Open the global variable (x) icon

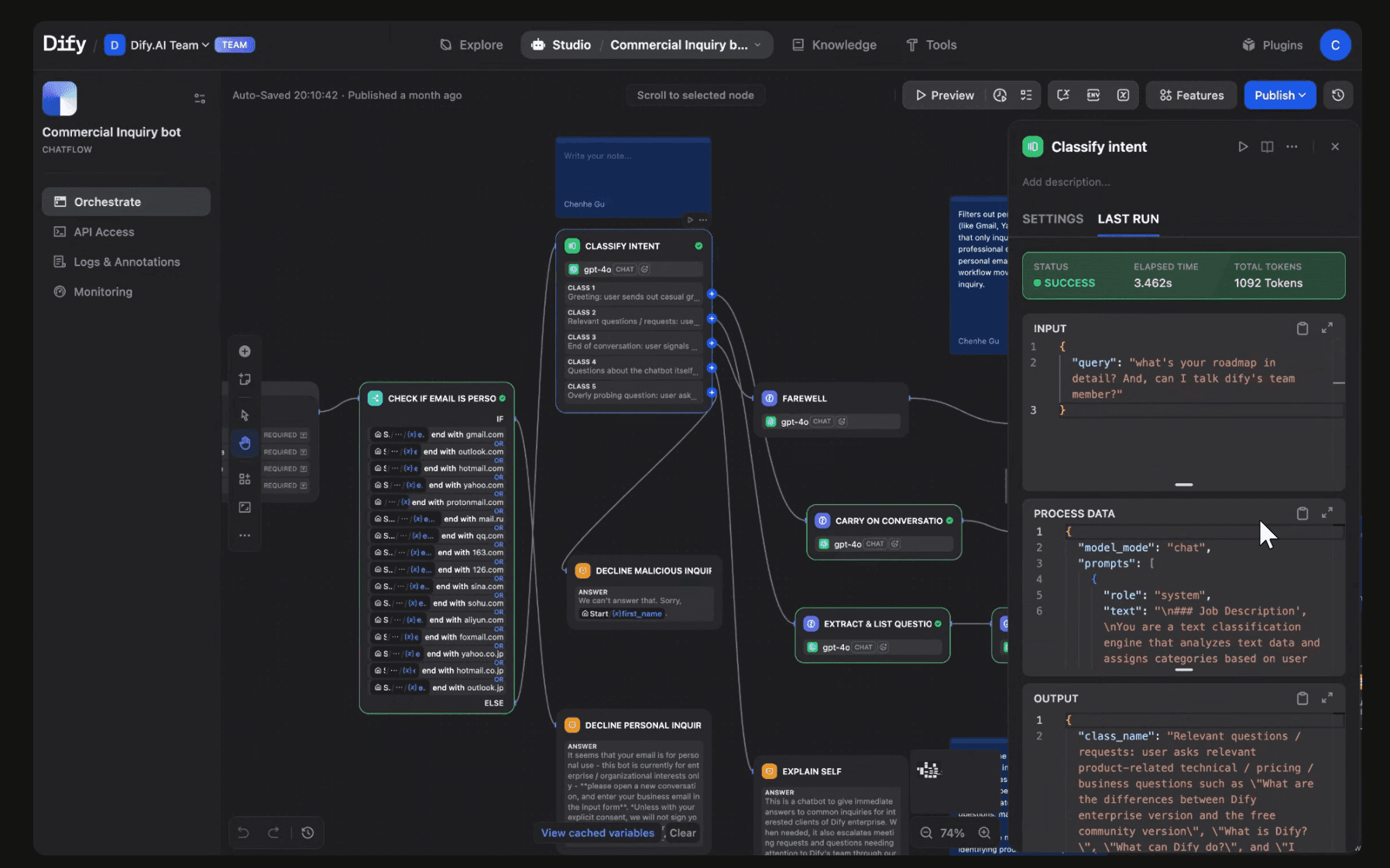click(1123, 95)
